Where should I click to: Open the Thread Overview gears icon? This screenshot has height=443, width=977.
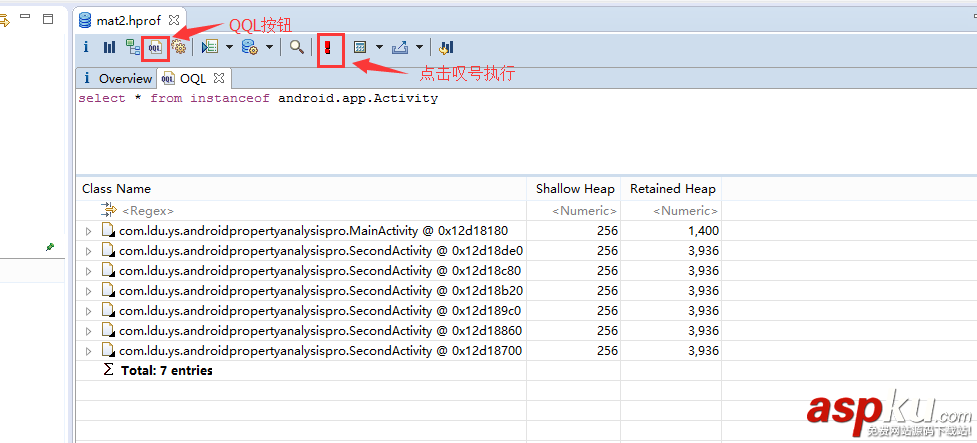(x=179, y=47)
